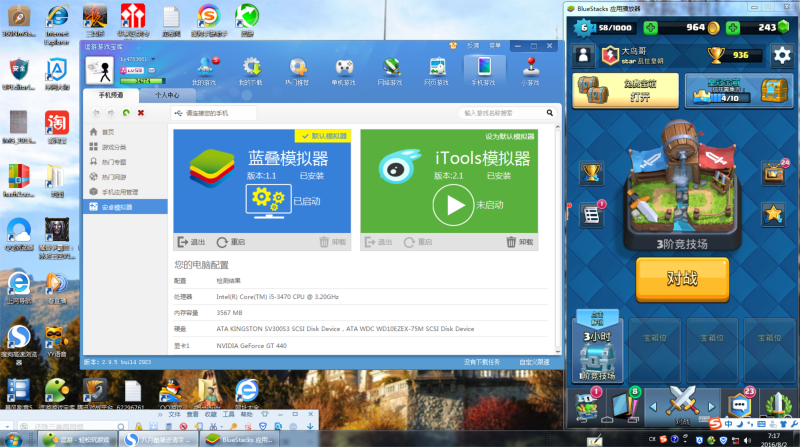Click the previous arrow beside crossed swords

tap(653, 407)
